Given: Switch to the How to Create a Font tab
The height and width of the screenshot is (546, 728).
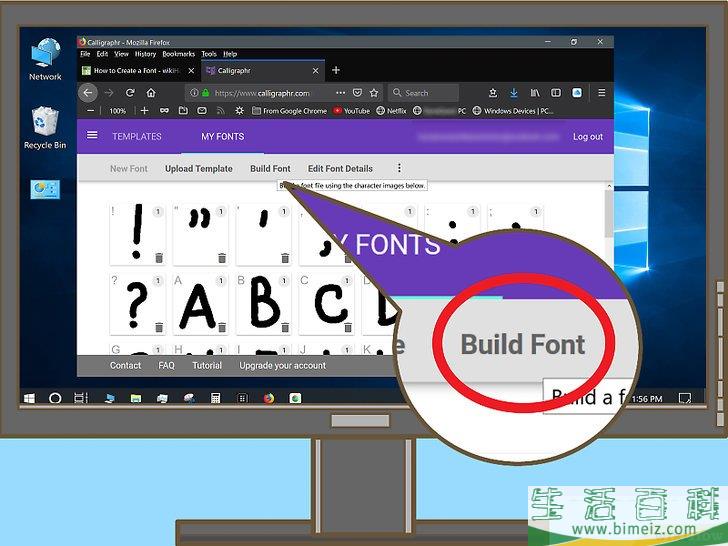Looking at the screenshot, I should [138, 71].
